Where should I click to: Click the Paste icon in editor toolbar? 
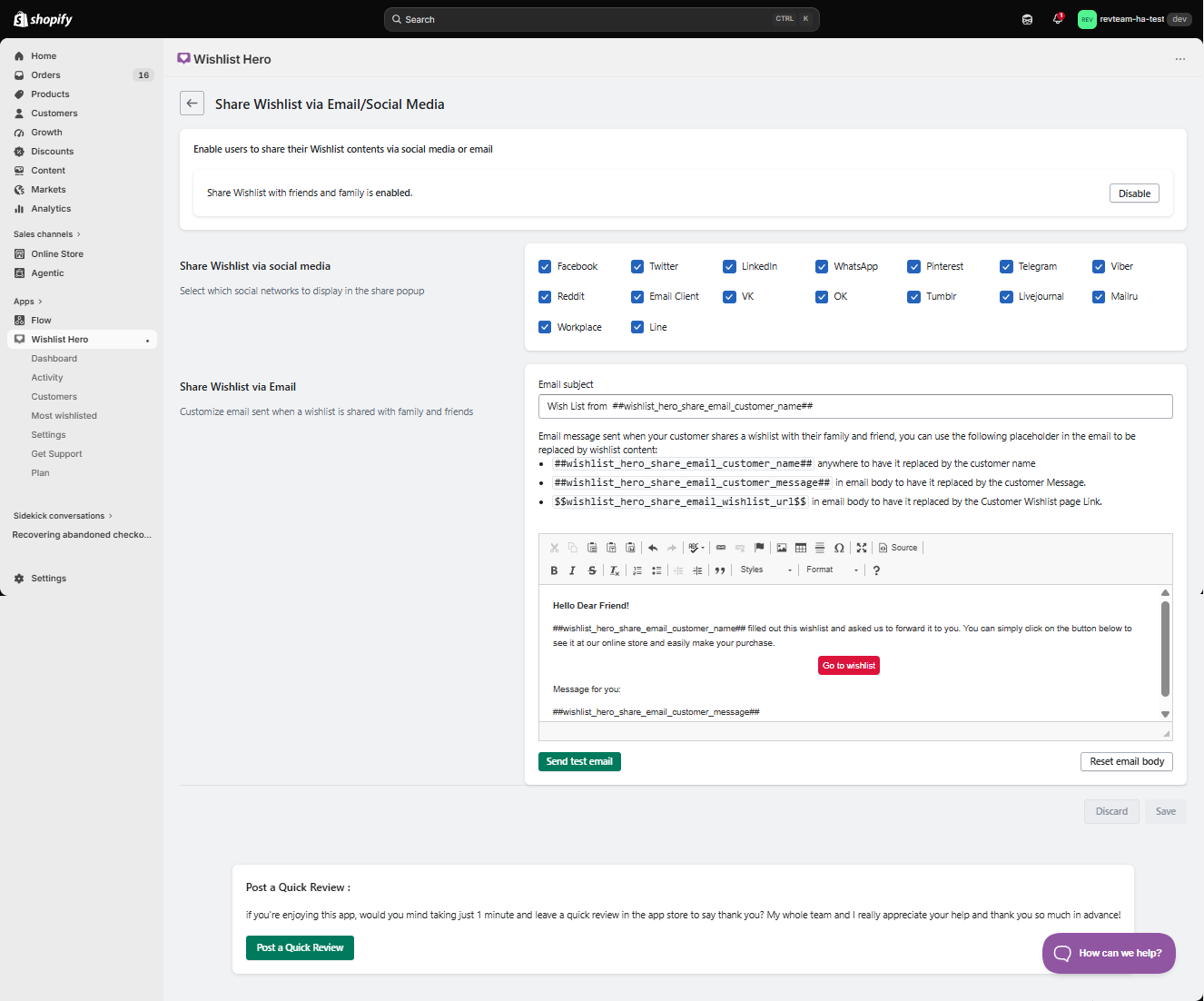point(592,548)
